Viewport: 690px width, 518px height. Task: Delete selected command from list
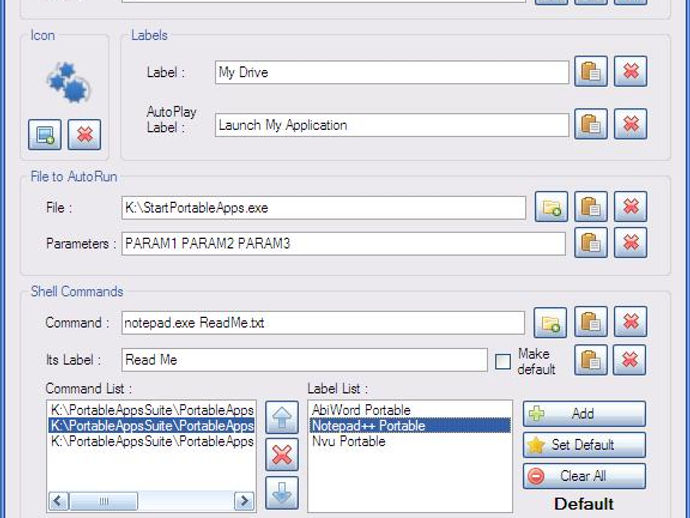(282, 455)
